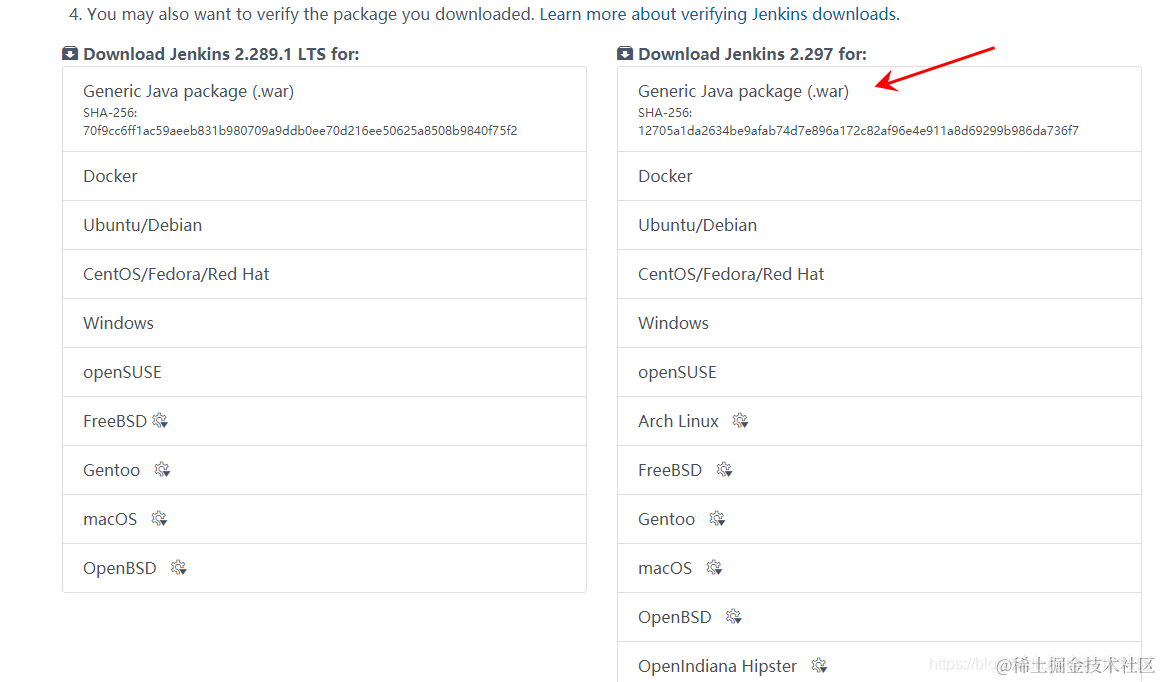Open Gentoo in the 2.297 column
The width and height of the screenshot is (1162, 682).
pyautogui.click(x=879, y=519)
